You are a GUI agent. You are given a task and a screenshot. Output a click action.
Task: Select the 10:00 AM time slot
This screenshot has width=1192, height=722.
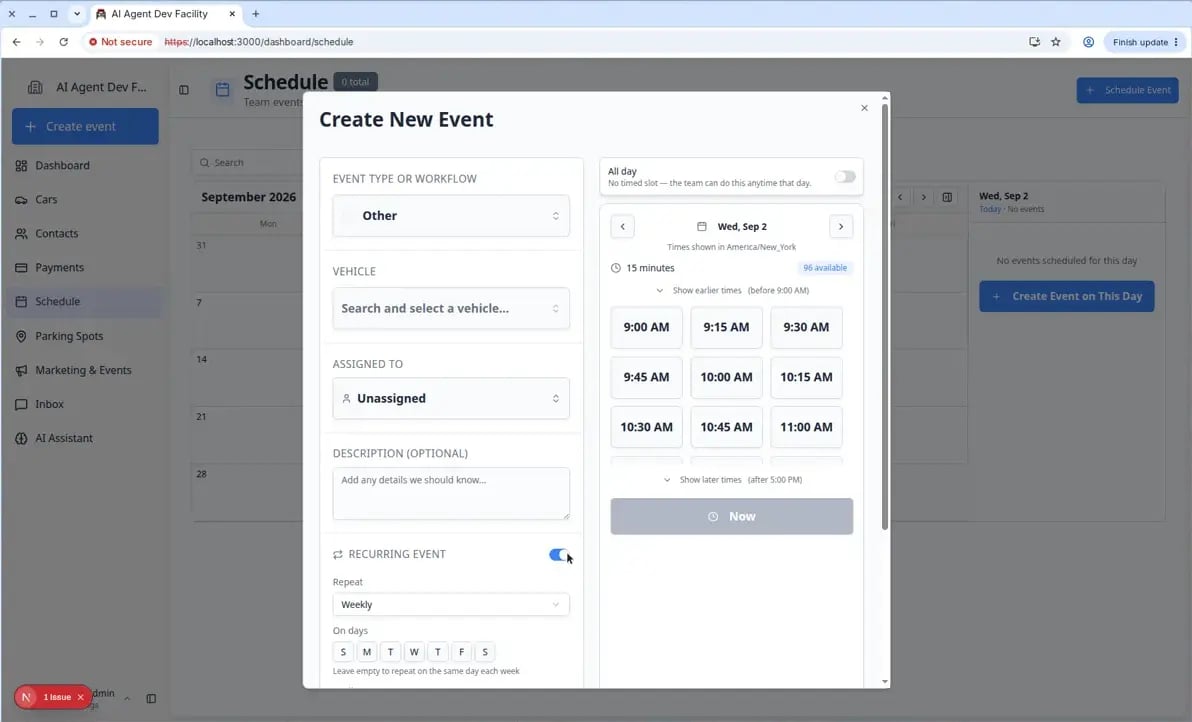pos(726,378)
